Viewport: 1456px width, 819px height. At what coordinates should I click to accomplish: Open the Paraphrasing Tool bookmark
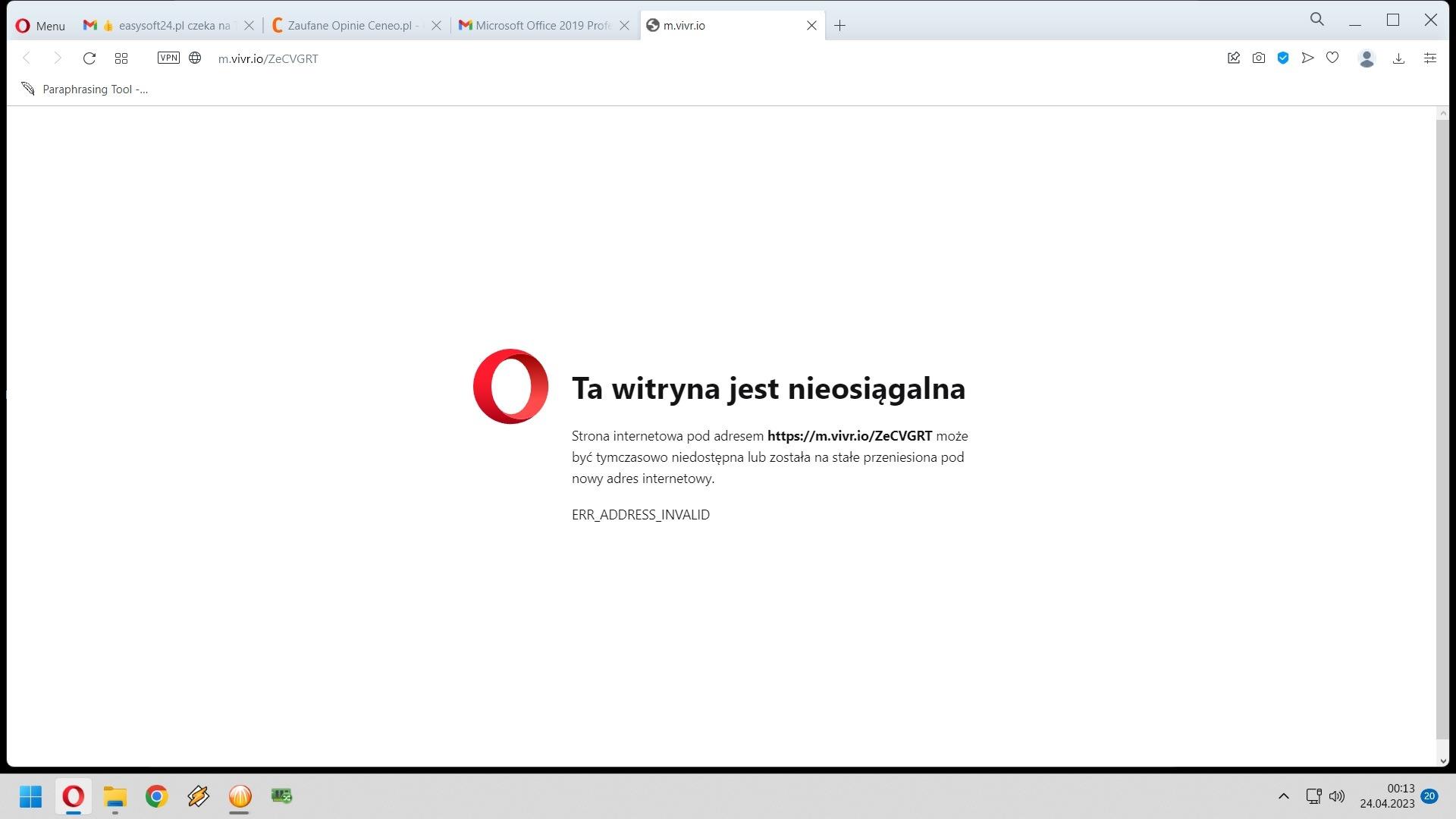pyautogui.click(x=85, y=89)
